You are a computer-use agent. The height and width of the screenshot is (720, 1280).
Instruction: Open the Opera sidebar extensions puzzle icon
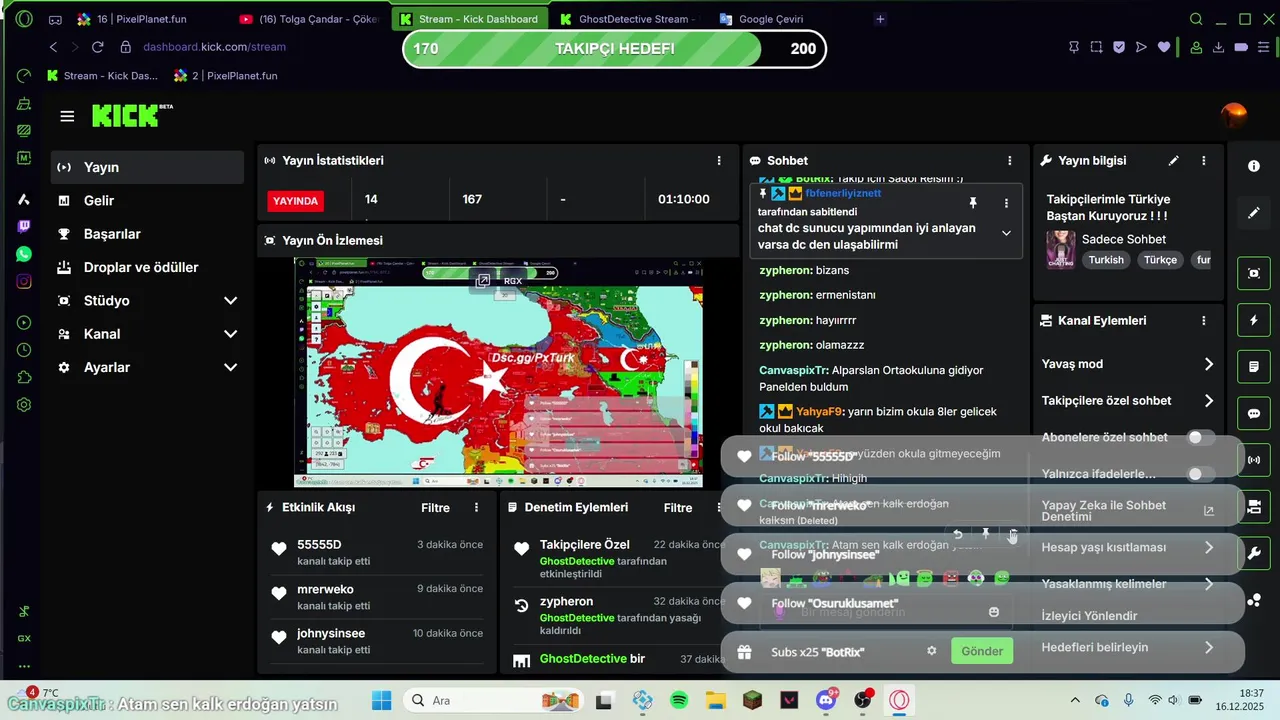[24, 377]
